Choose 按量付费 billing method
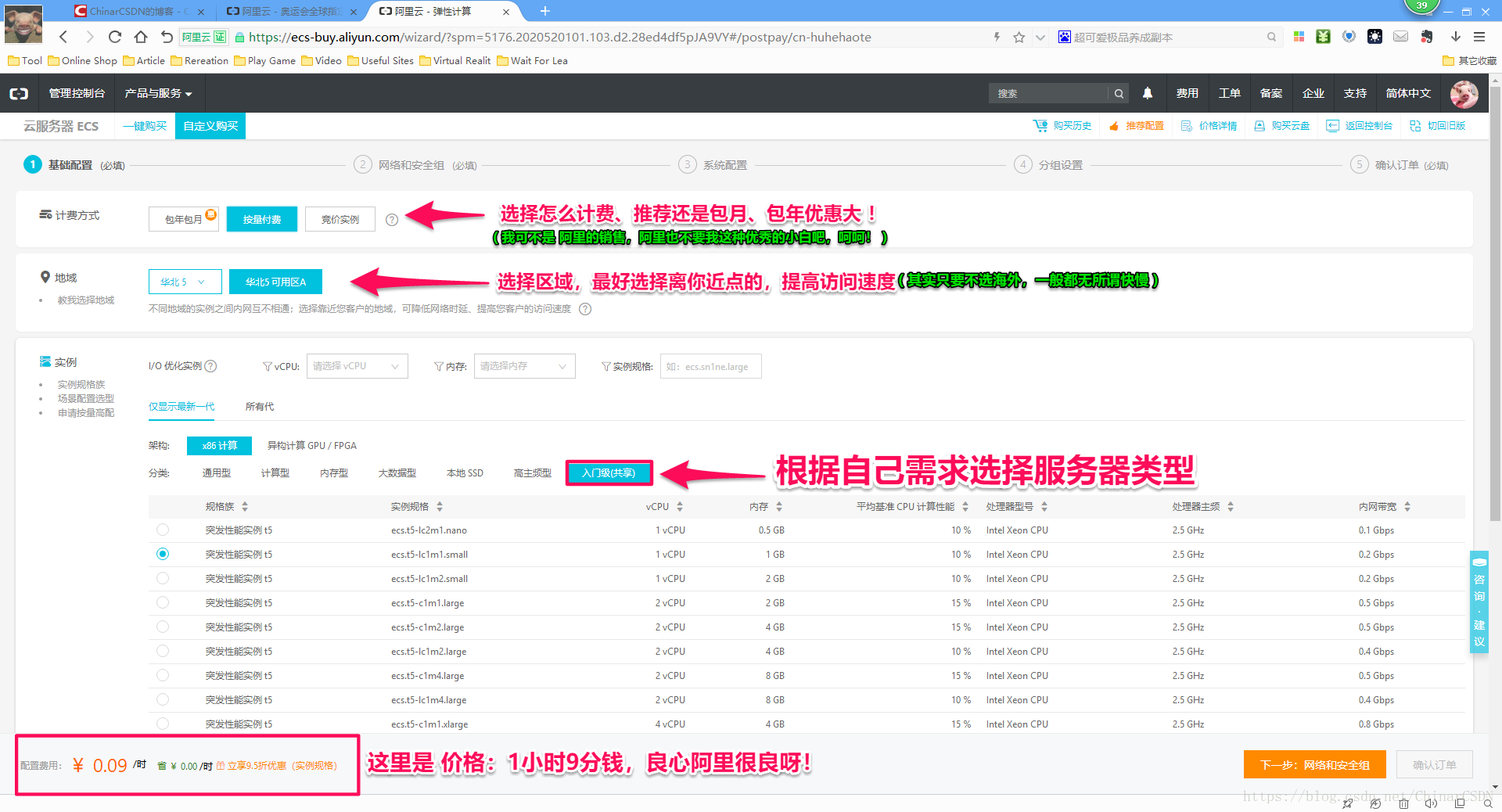The image size is (1502, 812). (x=262, y=219)
